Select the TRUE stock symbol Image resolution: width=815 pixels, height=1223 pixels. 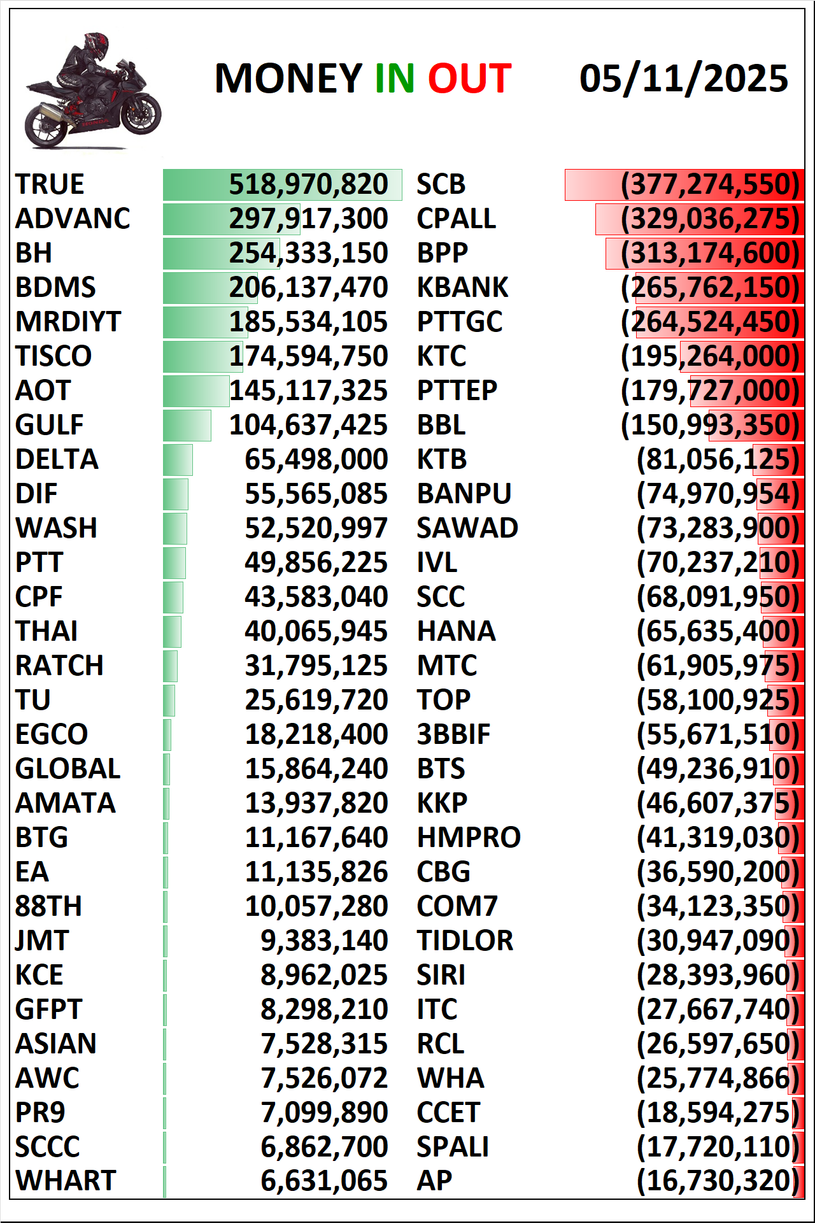point(50,184)
